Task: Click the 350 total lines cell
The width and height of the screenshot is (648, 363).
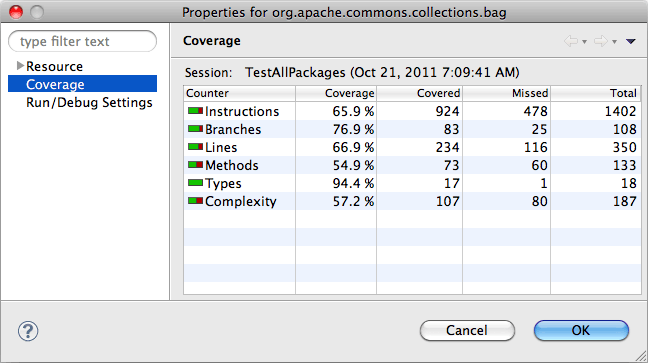Action: point(624,147)
